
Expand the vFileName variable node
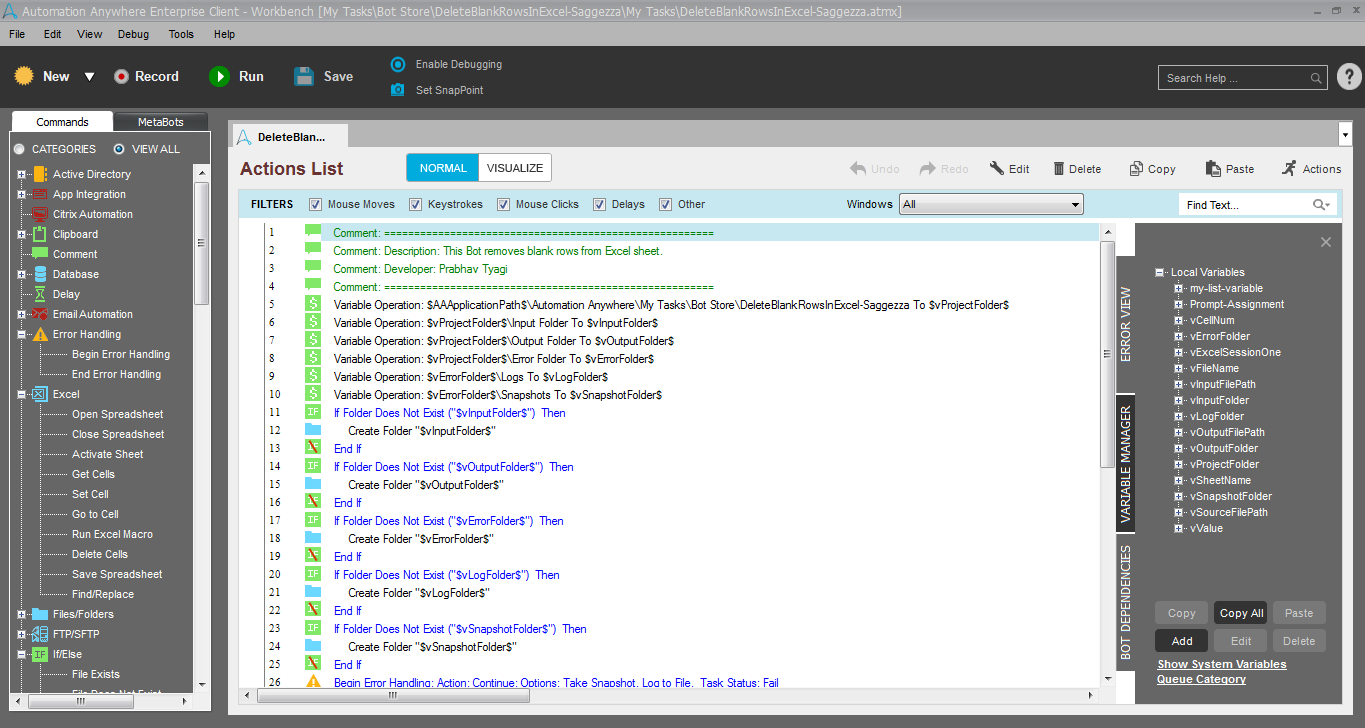(x=1179, y=368)
